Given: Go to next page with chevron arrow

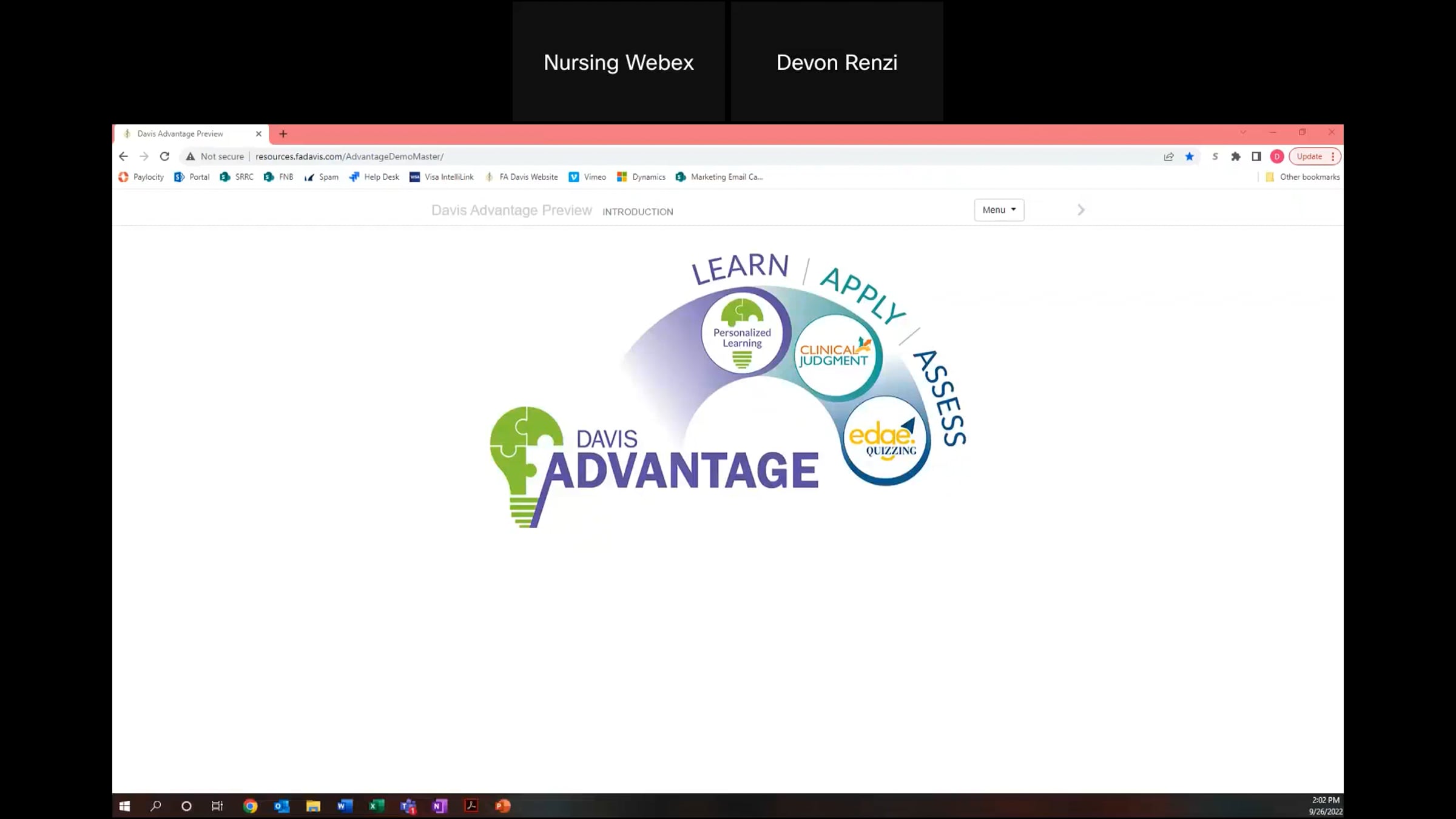Looking at the screenshot, I should (x=1080, y=210).
